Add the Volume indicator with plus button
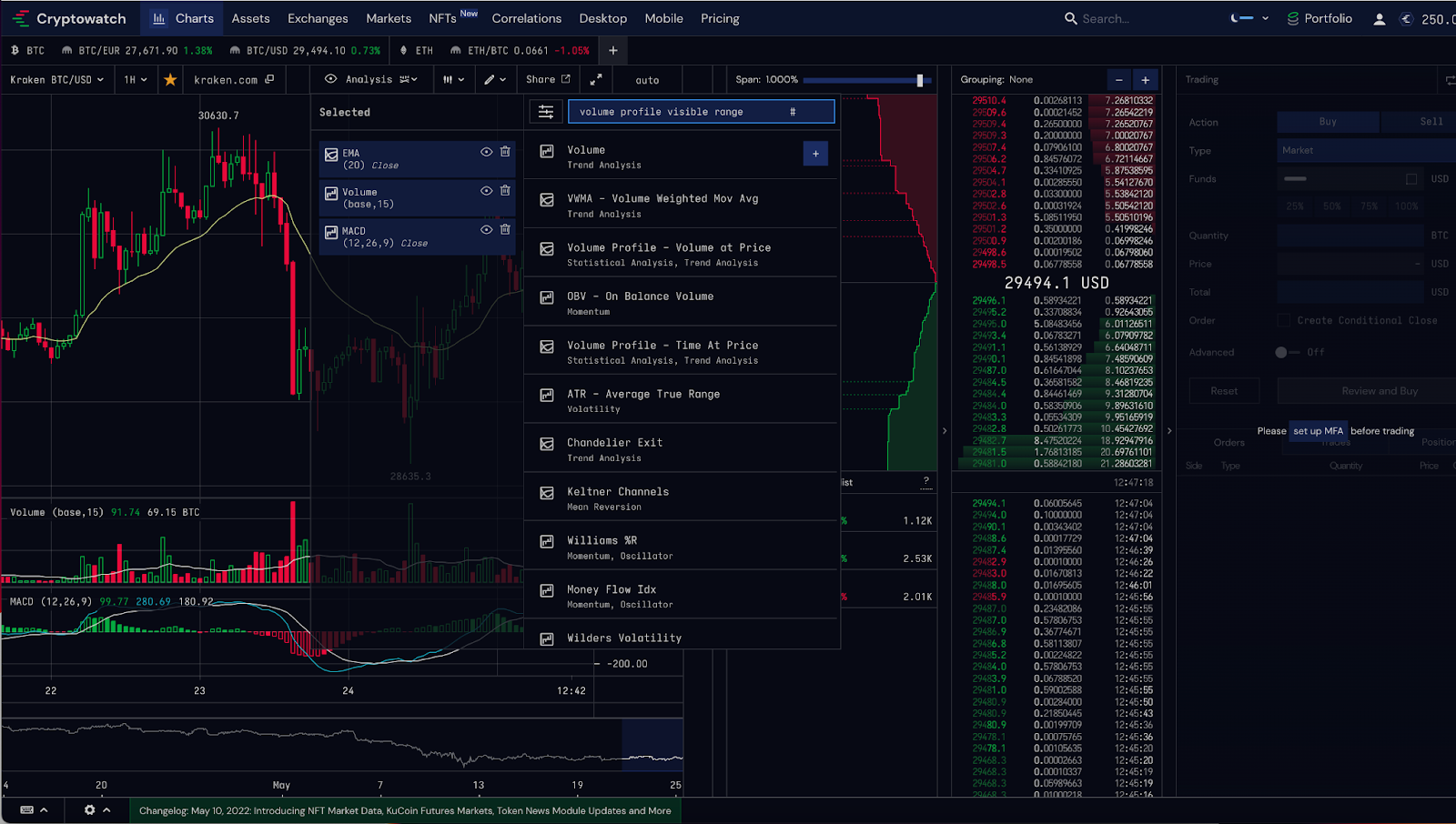This screenshot has width=1456, height=824. point(815,154)
